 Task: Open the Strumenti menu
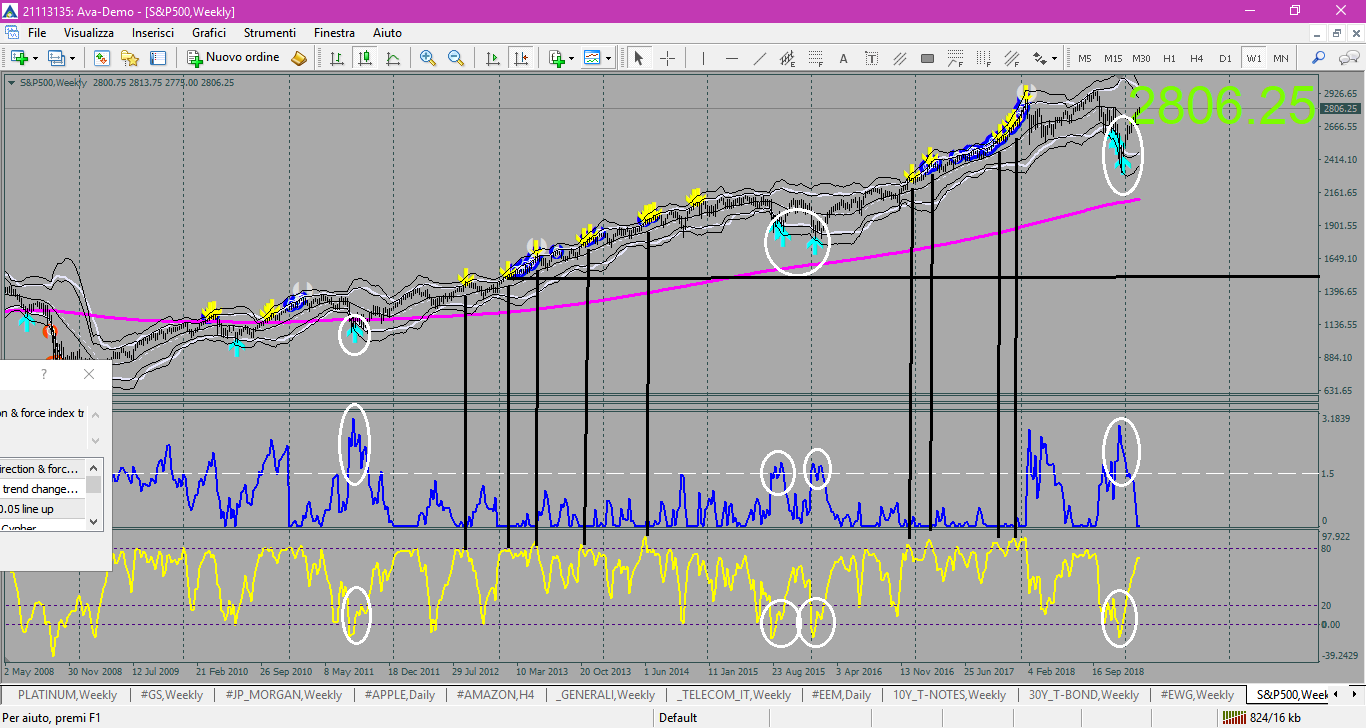pos(269,33)
